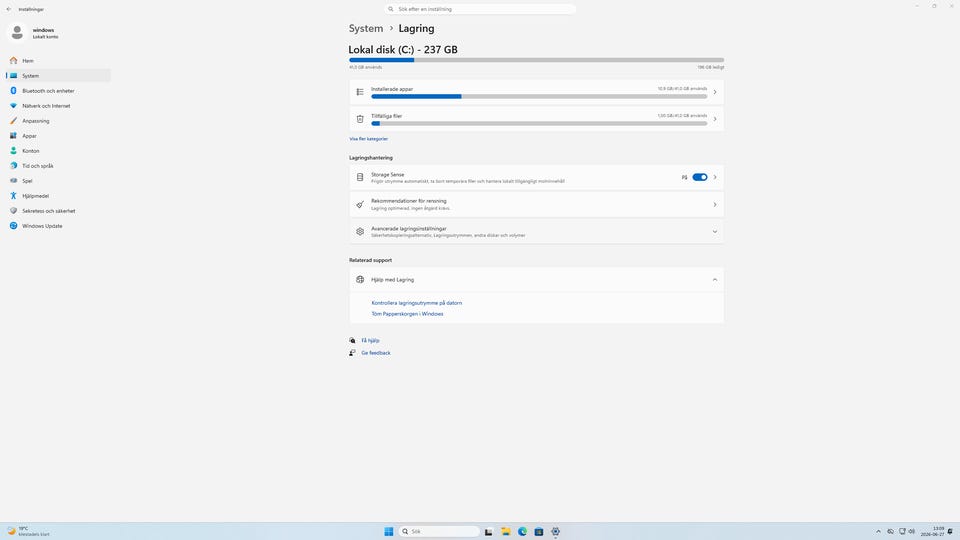The image size is (960, 540).
Task: Focus the Sök efter en inställning field
Action: (x=480, y=9)
